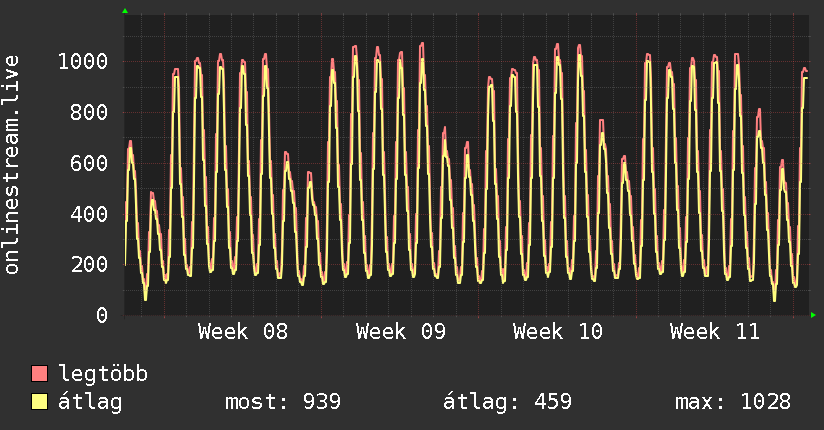This screenshot has width=824, height=430.
Task: Click the red legtöbb legend swatch
Action: [x=40, y=374]
